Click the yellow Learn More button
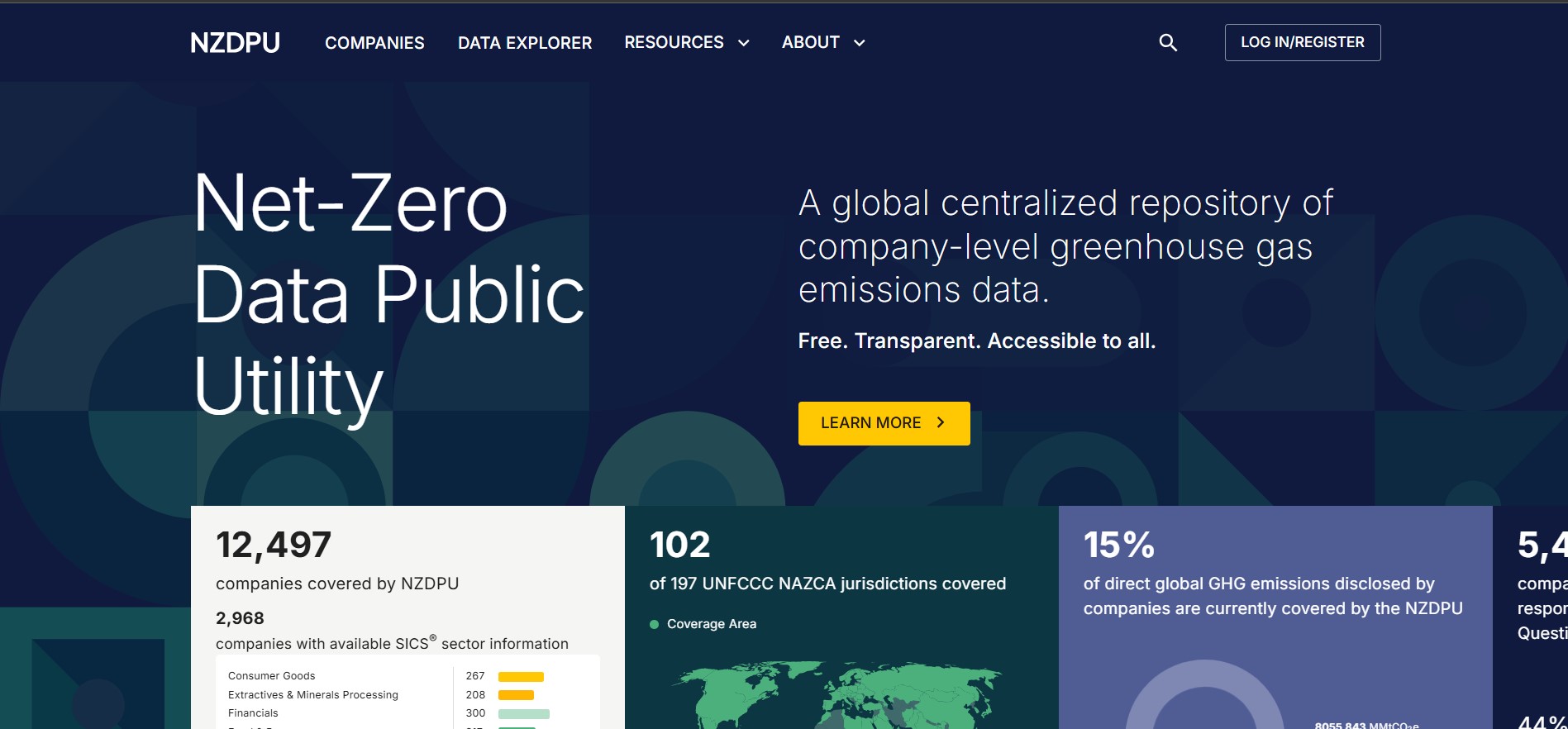 pos(870,423)
